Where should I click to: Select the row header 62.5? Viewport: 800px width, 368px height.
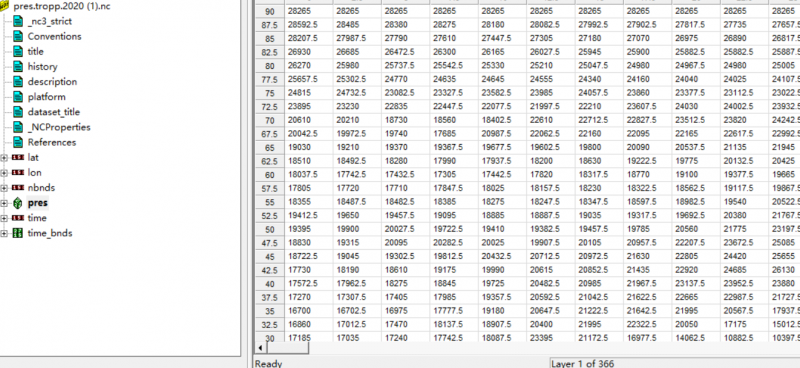coord(269,161)
